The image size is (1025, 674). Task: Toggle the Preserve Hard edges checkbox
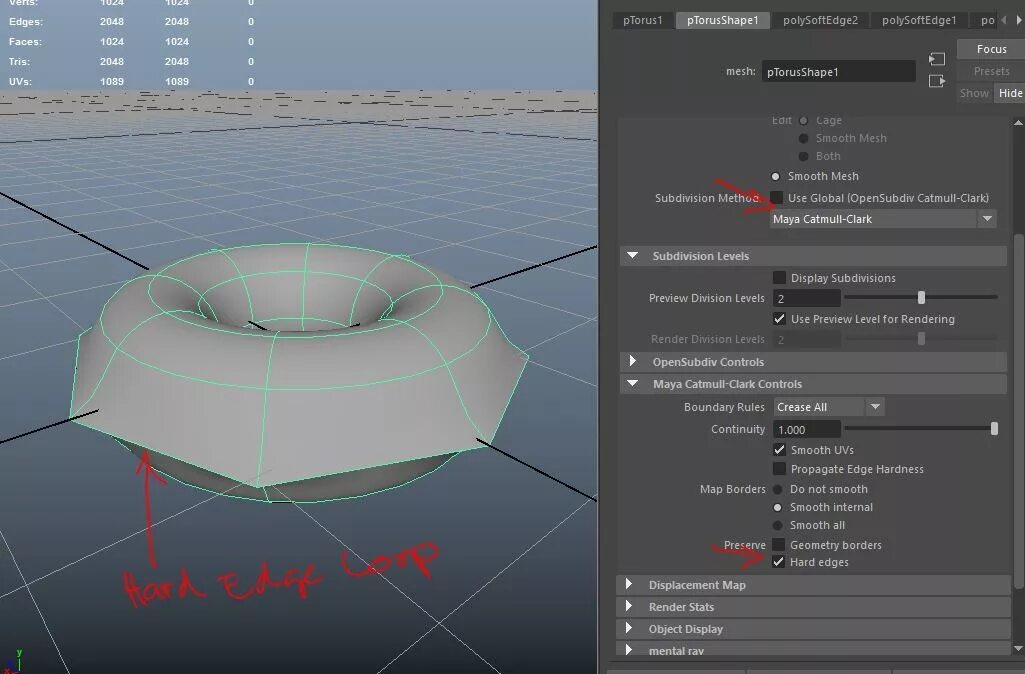pos(779,562)
